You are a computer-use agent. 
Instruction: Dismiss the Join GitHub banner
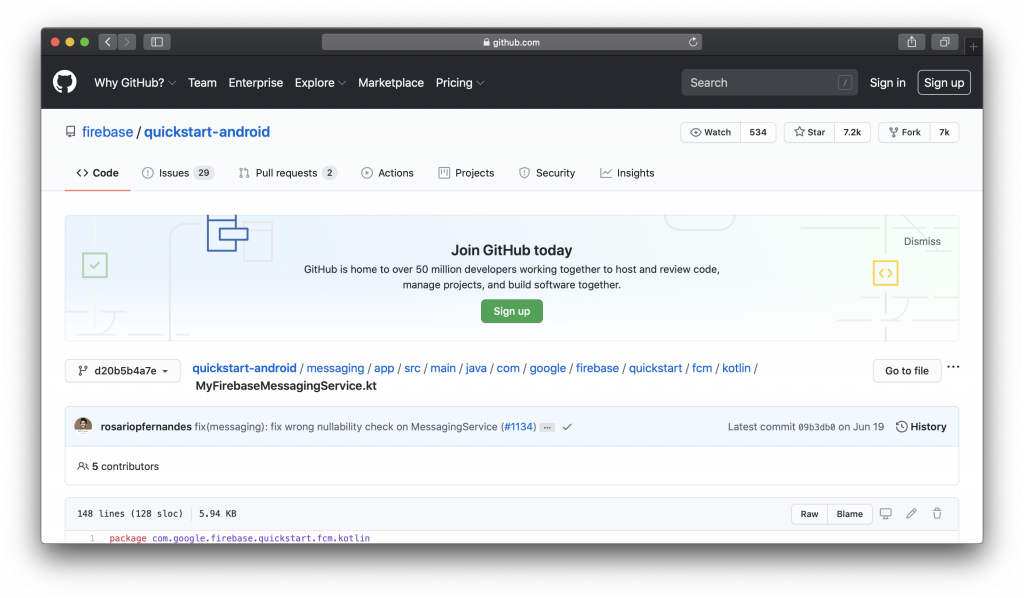[922, 242]
